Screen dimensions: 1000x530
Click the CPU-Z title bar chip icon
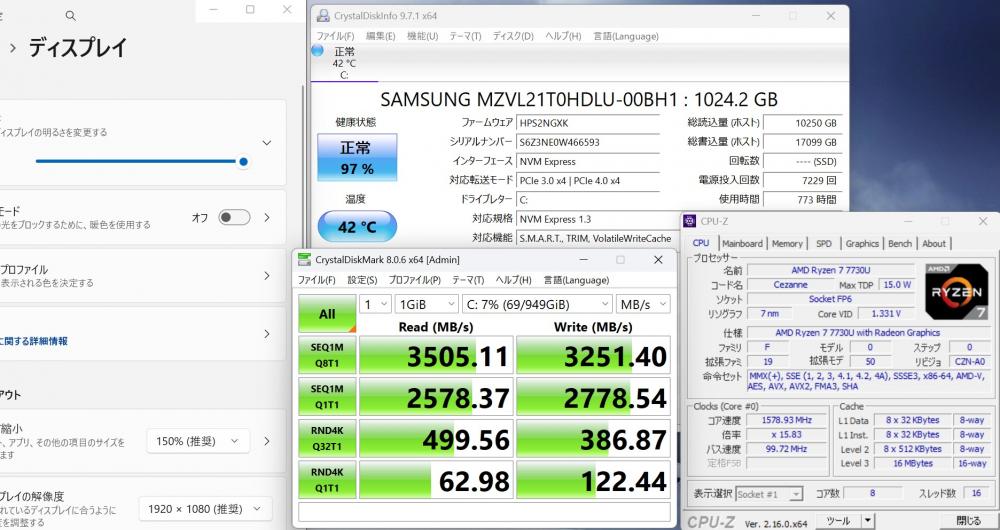(689, 221)
